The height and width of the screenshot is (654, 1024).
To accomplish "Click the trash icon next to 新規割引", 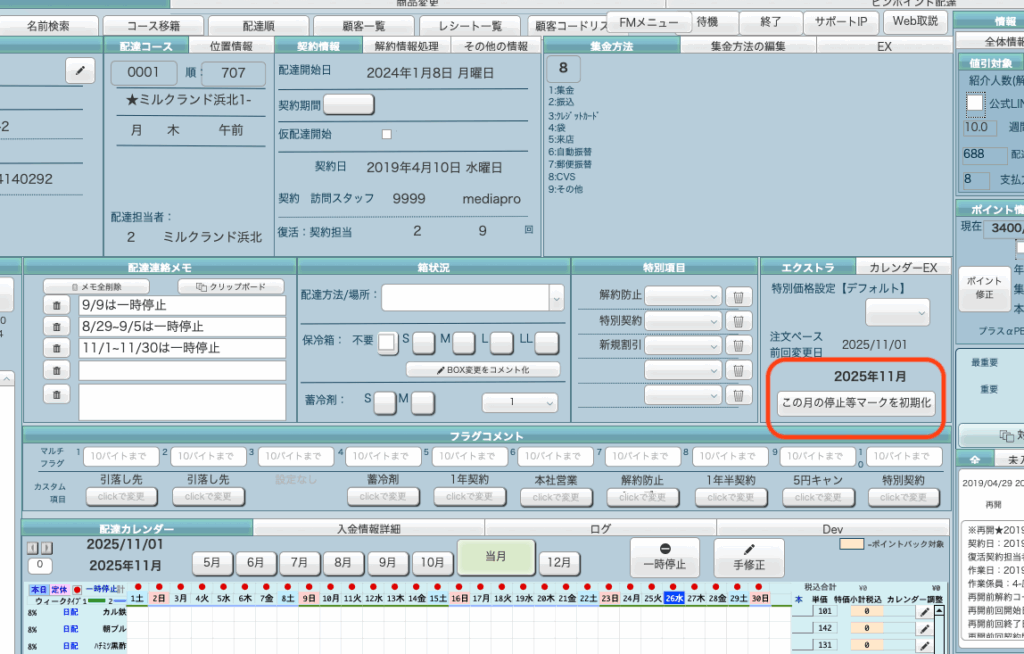I will coord(737,345).
